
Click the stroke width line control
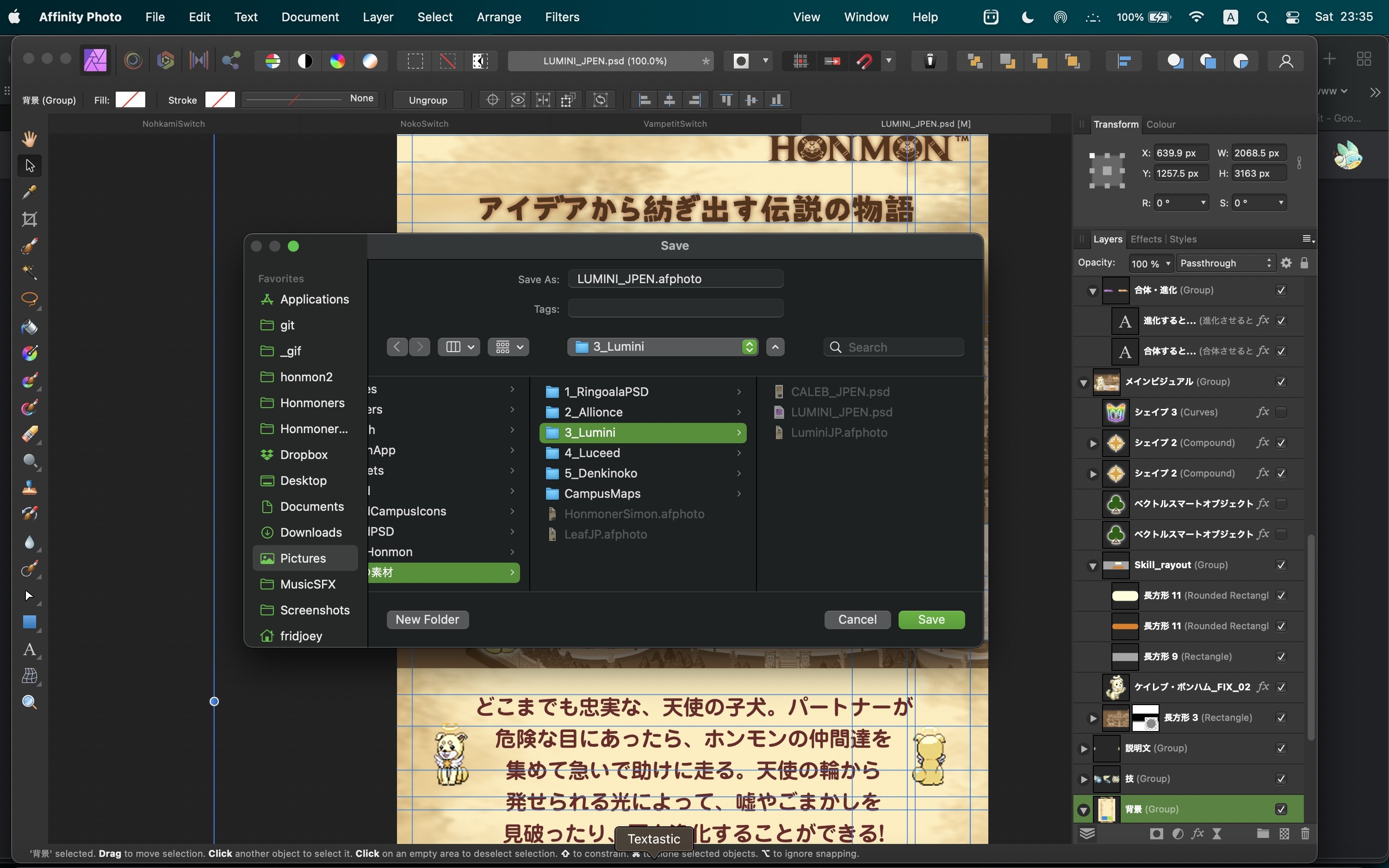[310, 99]
